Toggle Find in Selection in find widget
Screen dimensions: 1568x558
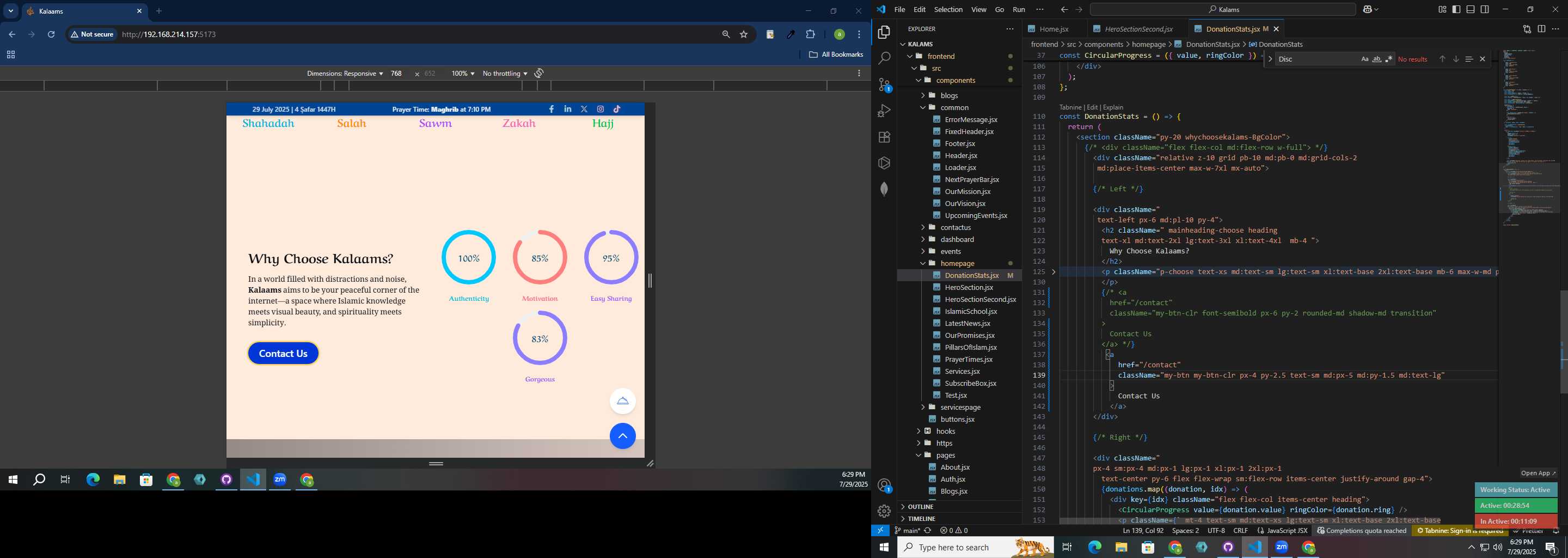(x=1469, y=59)
